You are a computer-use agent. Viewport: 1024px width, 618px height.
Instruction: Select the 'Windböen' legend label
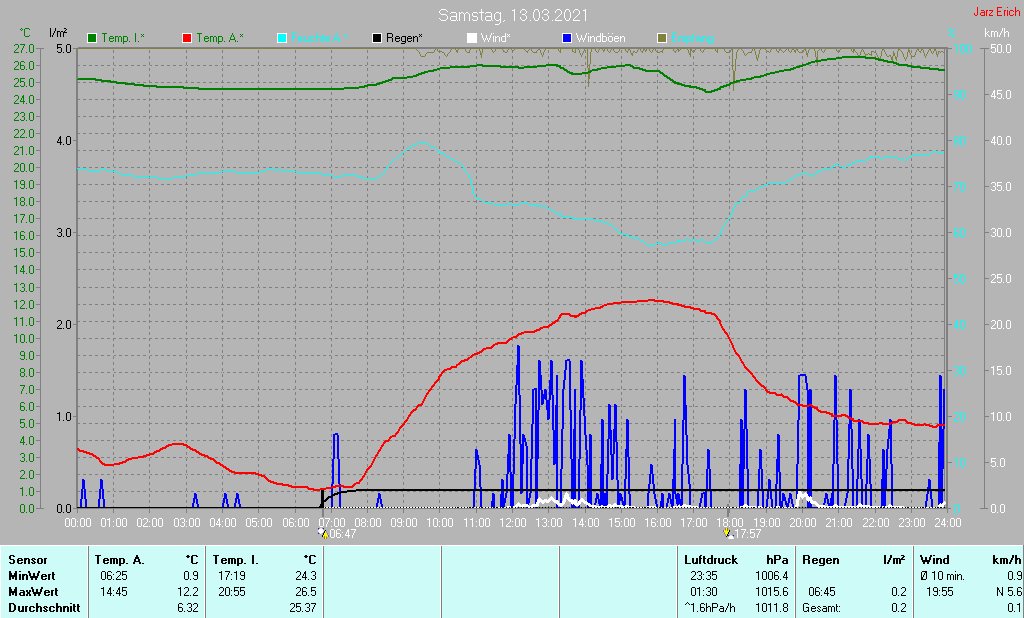click(601, 39)
